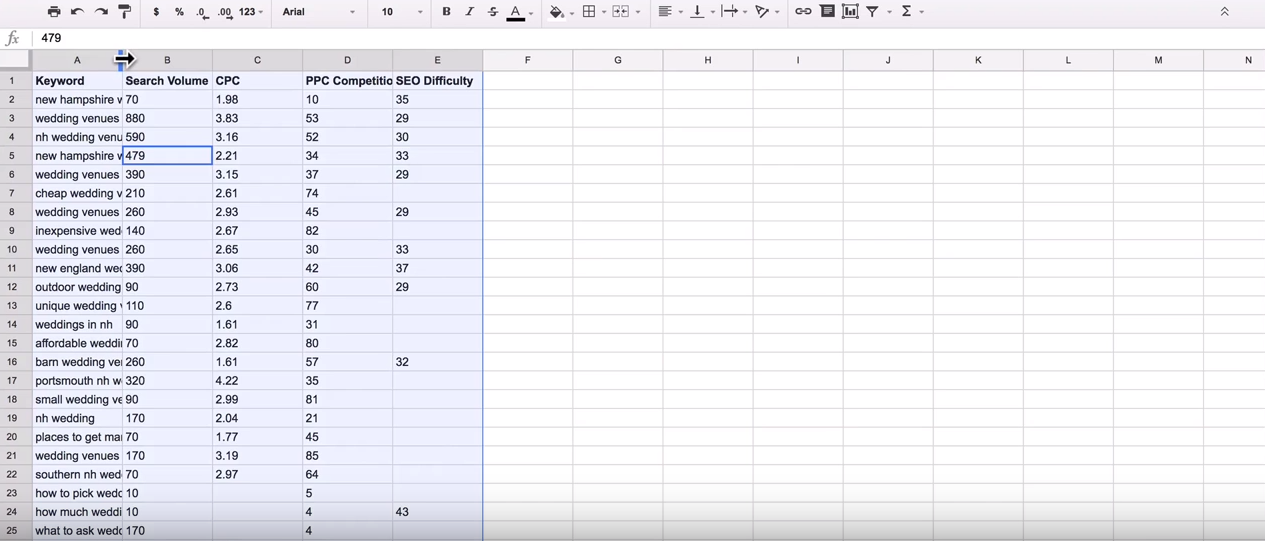This screenshot has height=541, width=1265.
Task: Click the Filter funnel icon
Action: point(873,12)
